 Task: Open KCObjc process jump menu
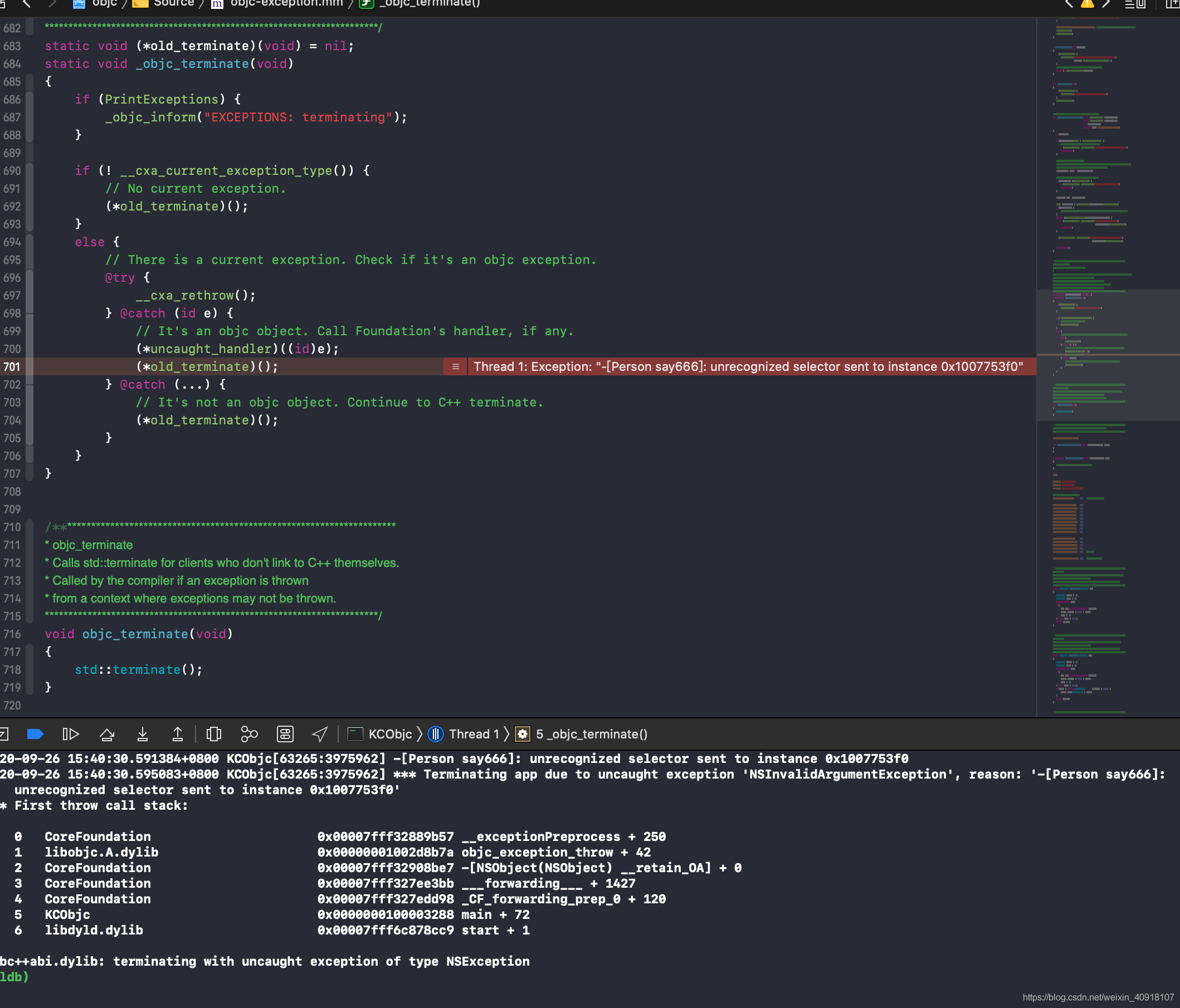point(390,734)
